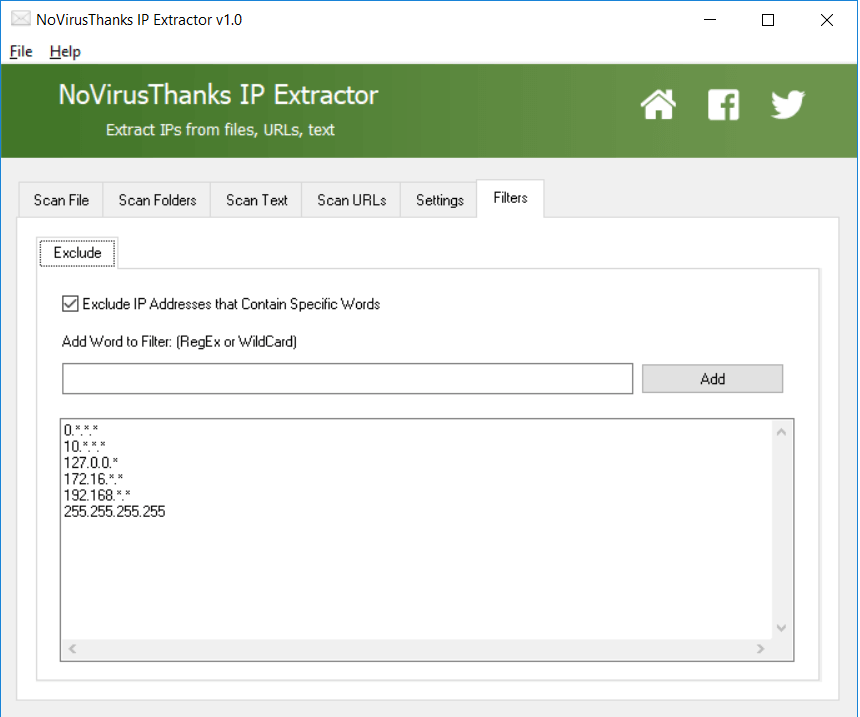The image size is (860, 717).
Task: Select the 192.168.*.* filter entry
Action: pos(97,495)
